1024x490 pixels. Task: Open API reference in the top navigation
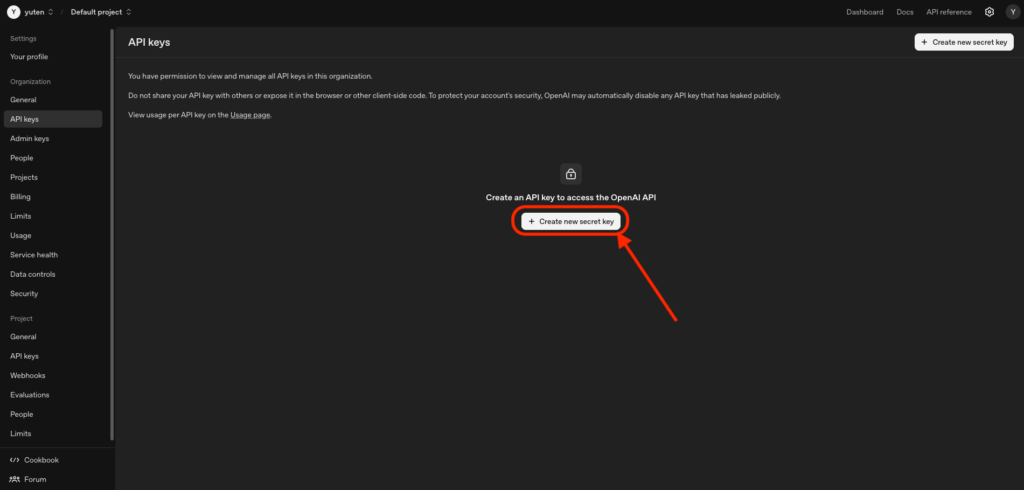pos(948,12)
